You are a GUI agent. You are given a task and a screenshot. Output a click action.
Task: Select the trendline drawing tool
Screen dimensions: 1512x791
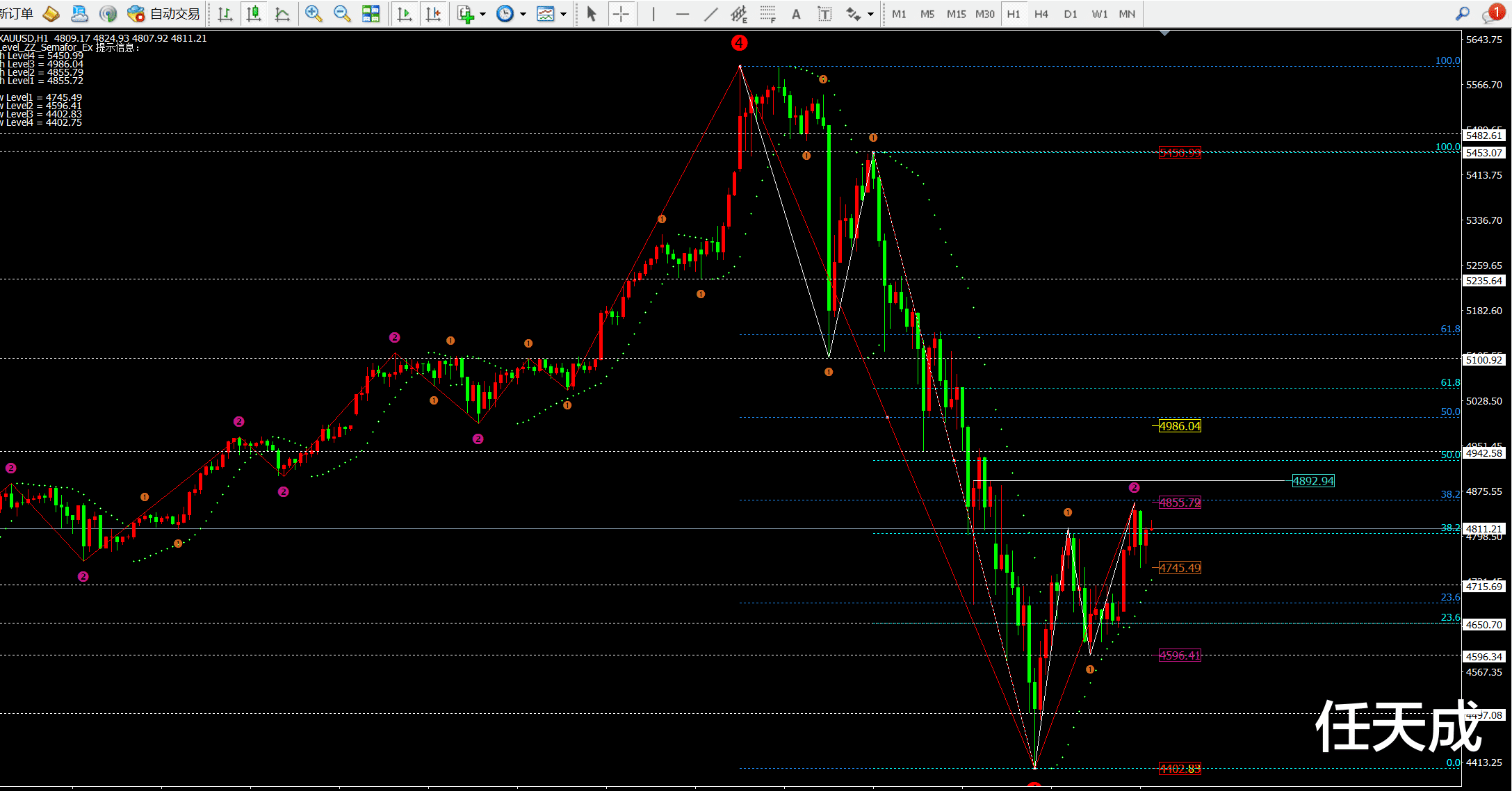point(710,14)
